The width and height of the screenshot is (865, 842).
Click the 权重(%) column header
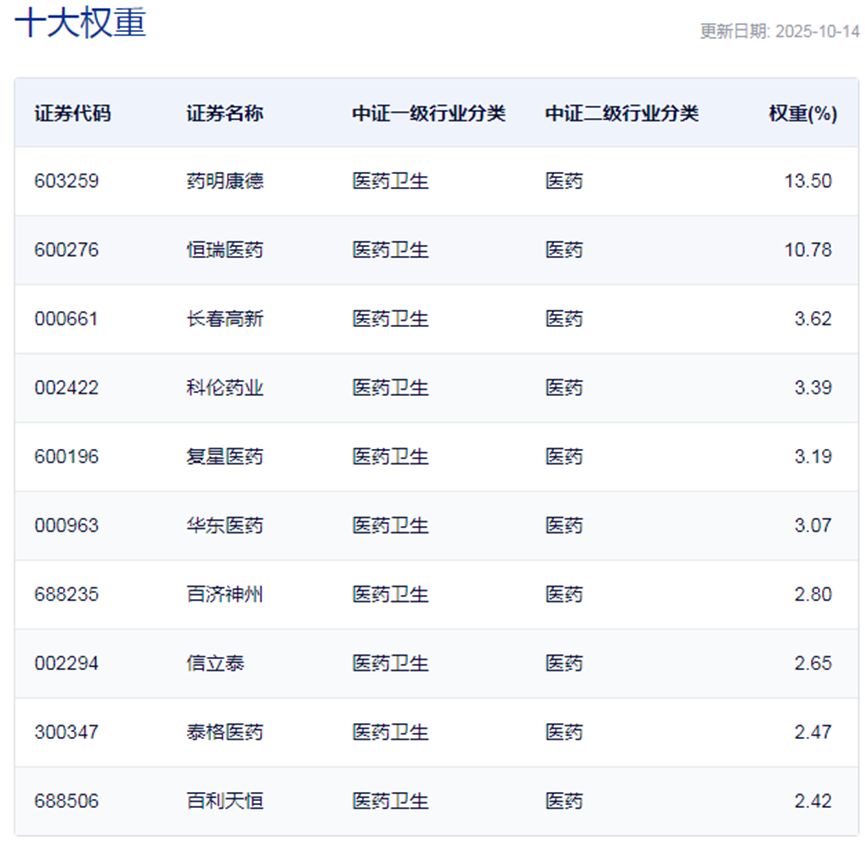pyautogui.click(x=802, y=113)
